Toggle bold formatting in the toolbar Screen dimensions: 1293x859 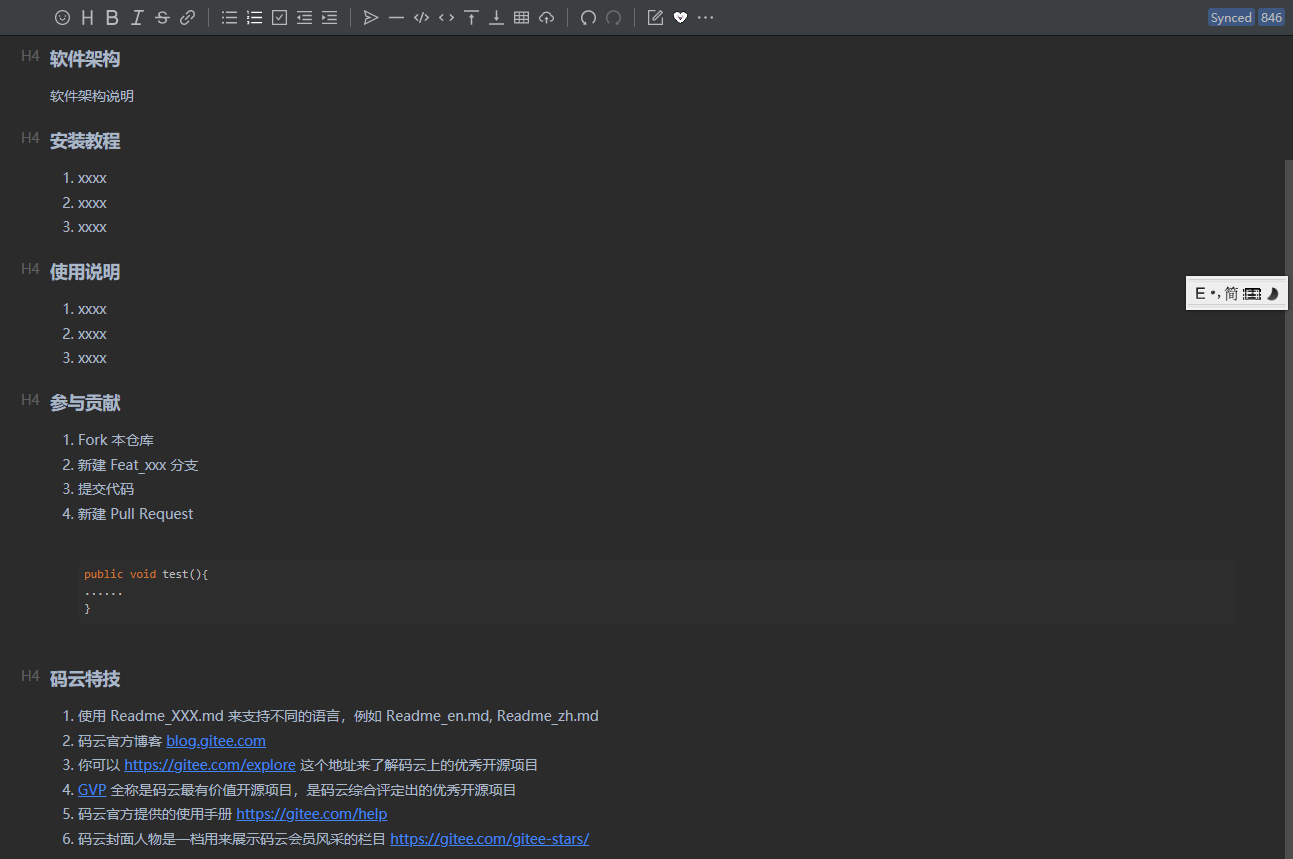point(112,17)
